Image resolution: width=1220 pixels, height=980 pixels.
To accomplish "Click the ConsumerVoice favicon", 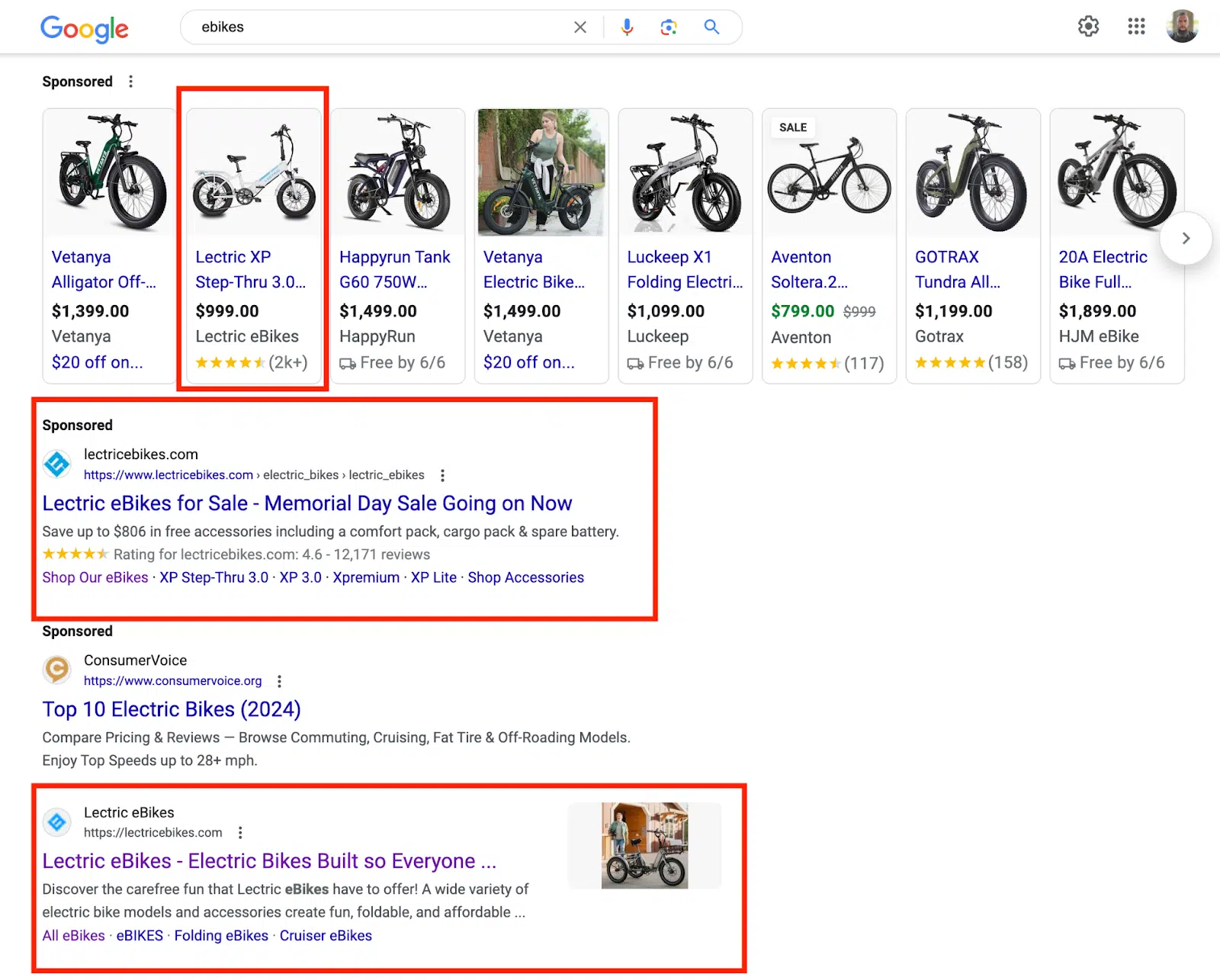I will click(x=57, y=670).
